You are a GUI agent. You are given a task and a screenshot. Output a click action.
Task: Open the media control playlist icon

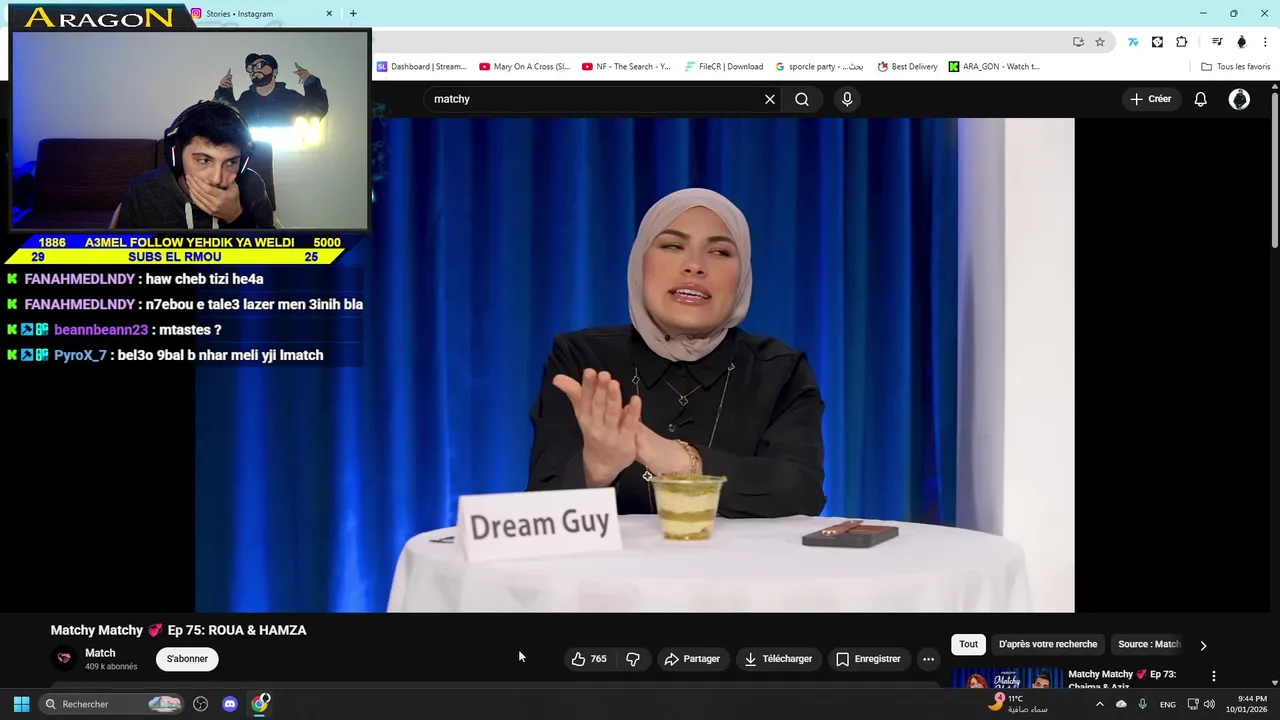(x=1217, y=42)
